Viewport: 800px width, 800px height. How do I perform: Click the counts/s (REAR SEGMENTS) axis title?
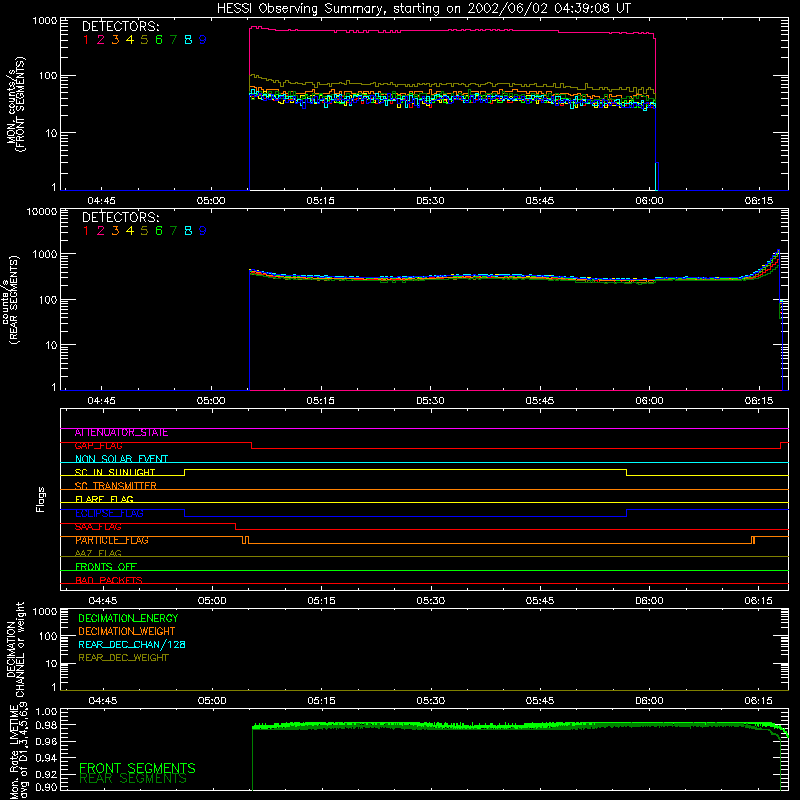point(10,299)
